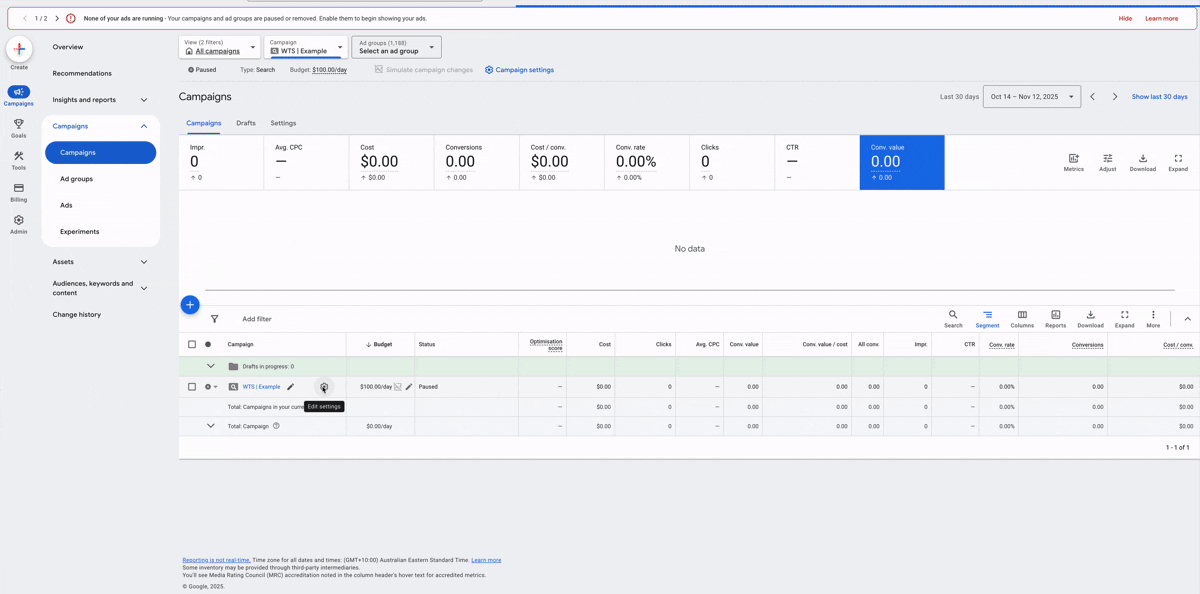Image resolution: width=1200 pixels, height=594 pixels.
Task: Click the Segment icon in table toolbar
Action: [x=987, y=316]
